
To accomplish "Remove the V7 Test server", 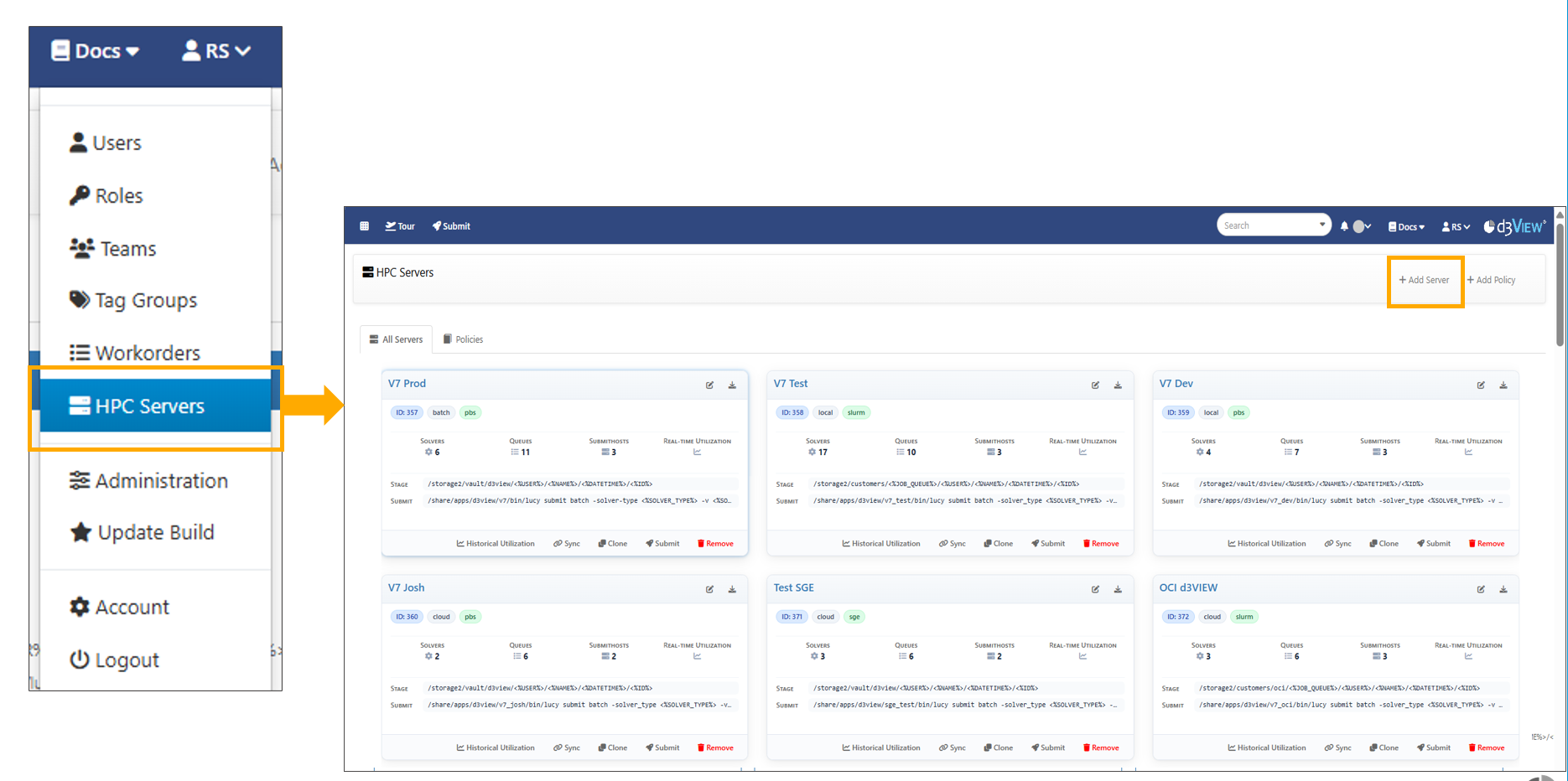I will [1101, 544].
